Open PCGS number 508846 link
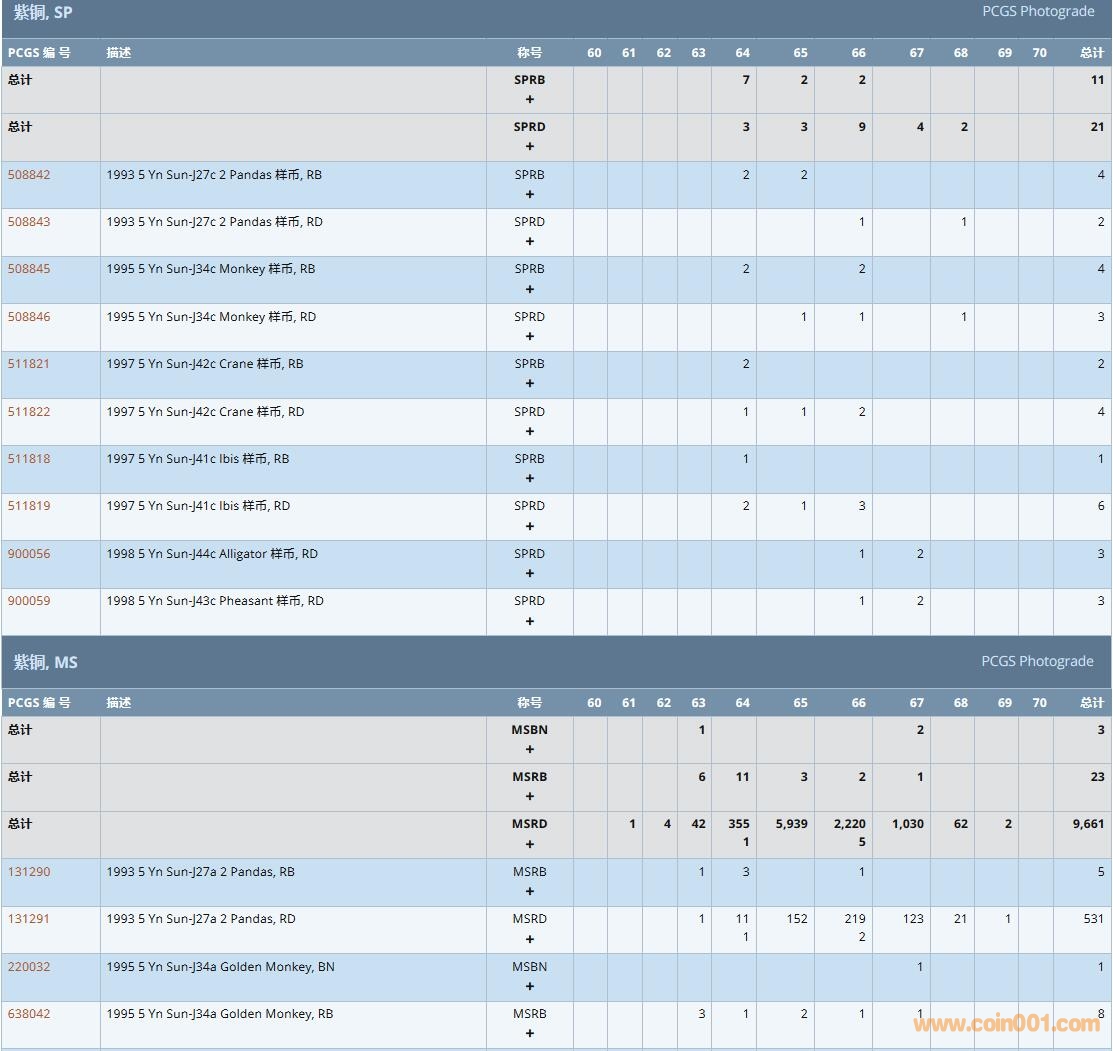1113x1051 pixels. [x=29, y=317]
